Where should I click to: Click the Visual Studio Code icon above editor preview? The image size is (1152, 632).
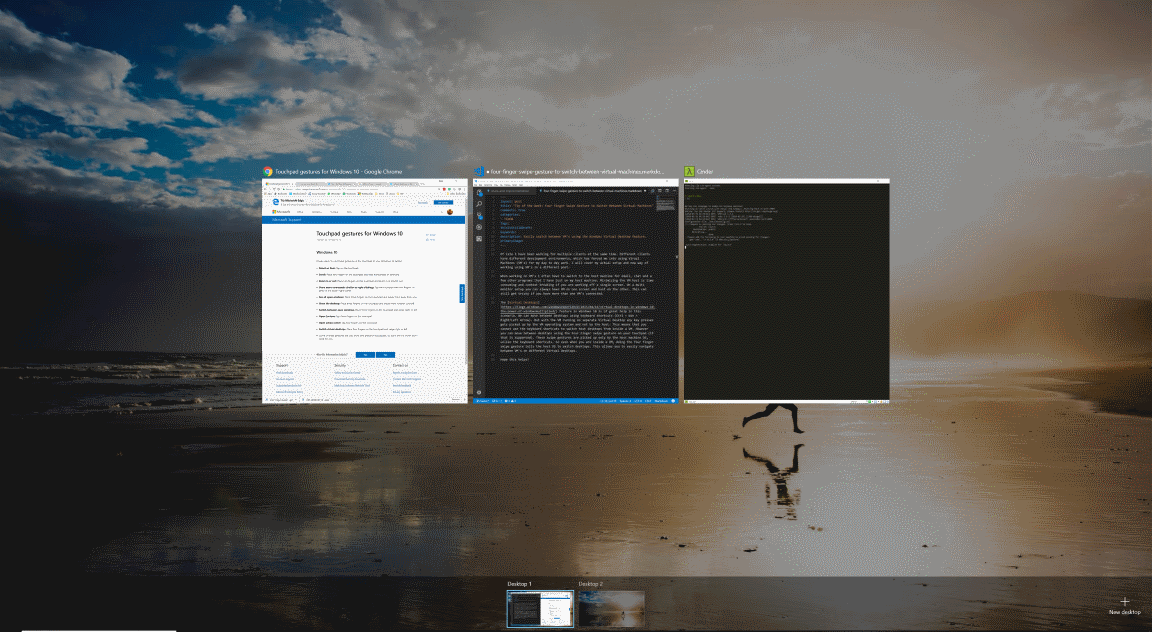click(x=479, y=171)
